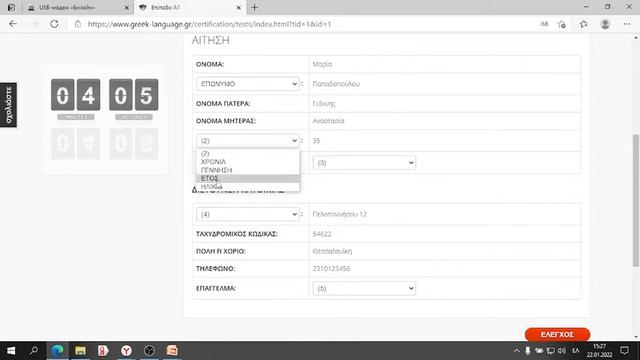Screen dimensions: 640x360
Task: View site info lock icon
Action: click(x=78, y=24)
